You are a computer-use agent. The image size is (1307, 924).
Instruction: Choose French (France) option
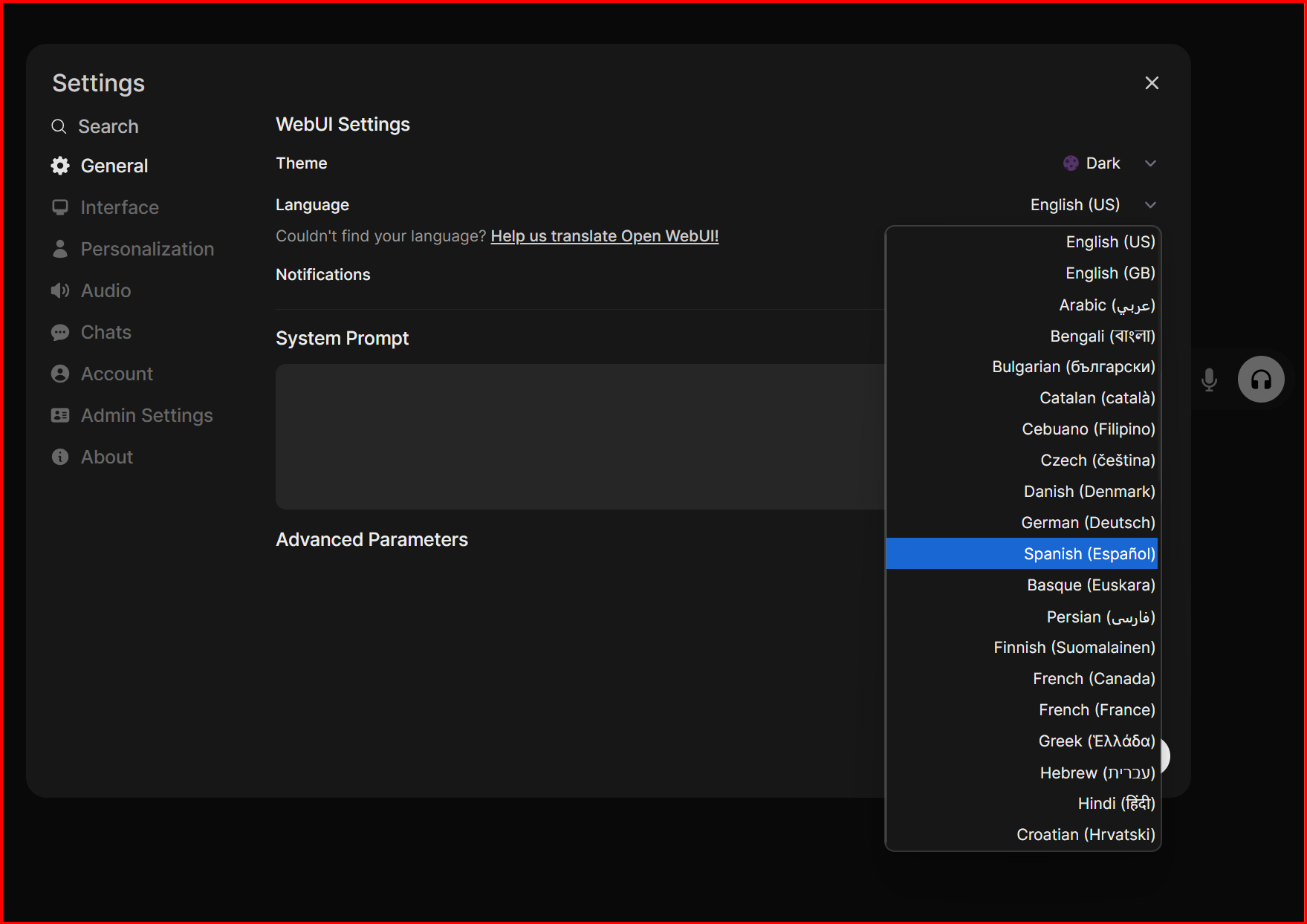pyautogui.click(x=1022, y=710)
